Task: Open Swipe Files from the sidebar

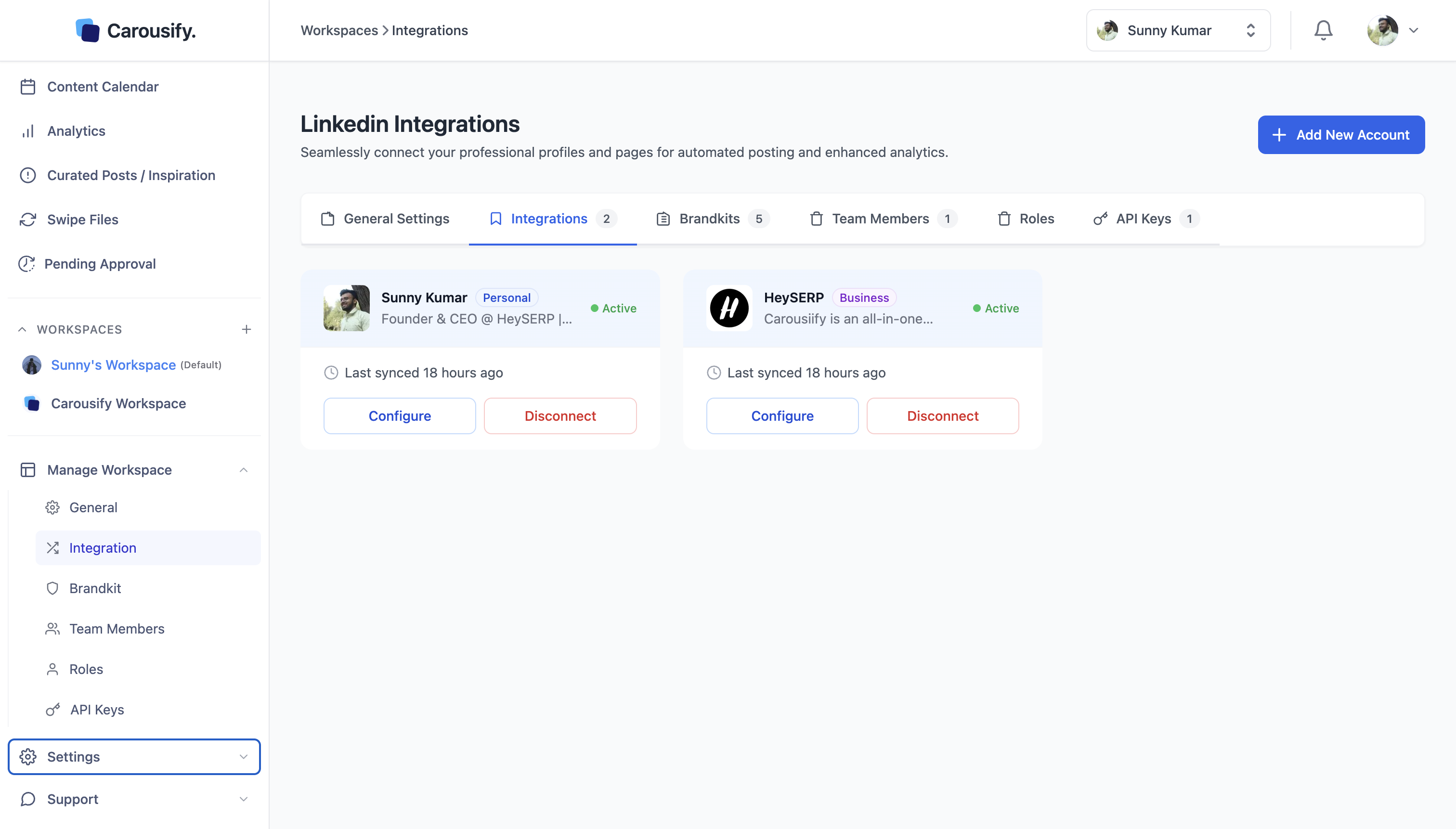Action: pos(82,220)
